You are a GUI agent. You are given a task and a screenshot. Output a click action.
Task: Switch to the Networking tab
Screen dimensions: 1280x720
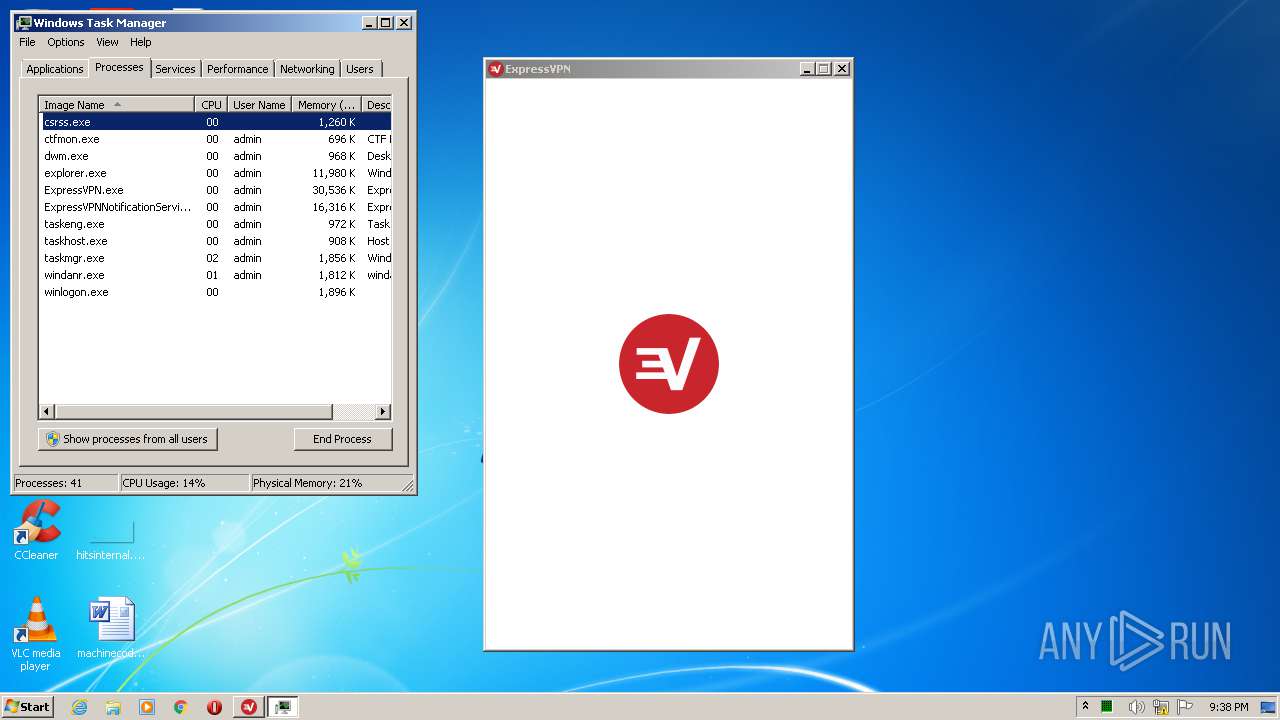pos(307,69)
